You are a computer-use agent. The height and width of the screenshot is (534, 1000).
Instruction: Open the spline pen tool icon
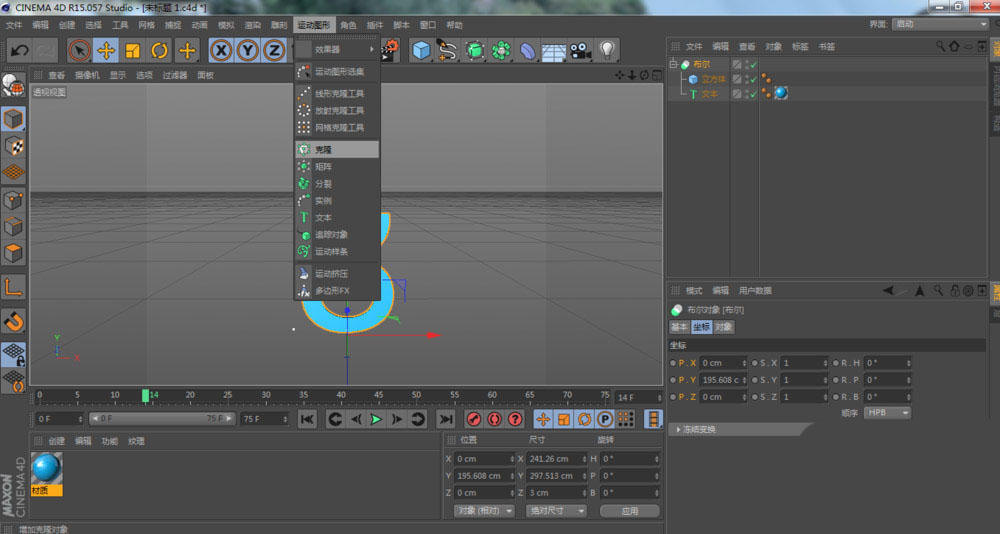(x=447, y=50)
